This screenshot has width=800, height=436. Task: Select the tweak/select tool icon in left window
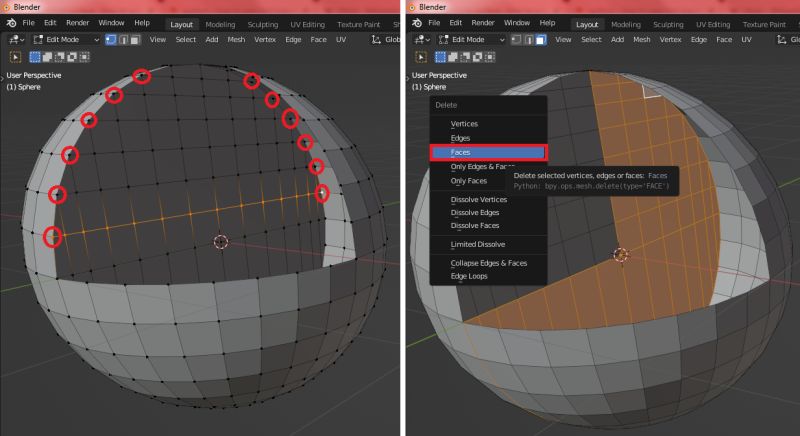click(x=15, y=57)
